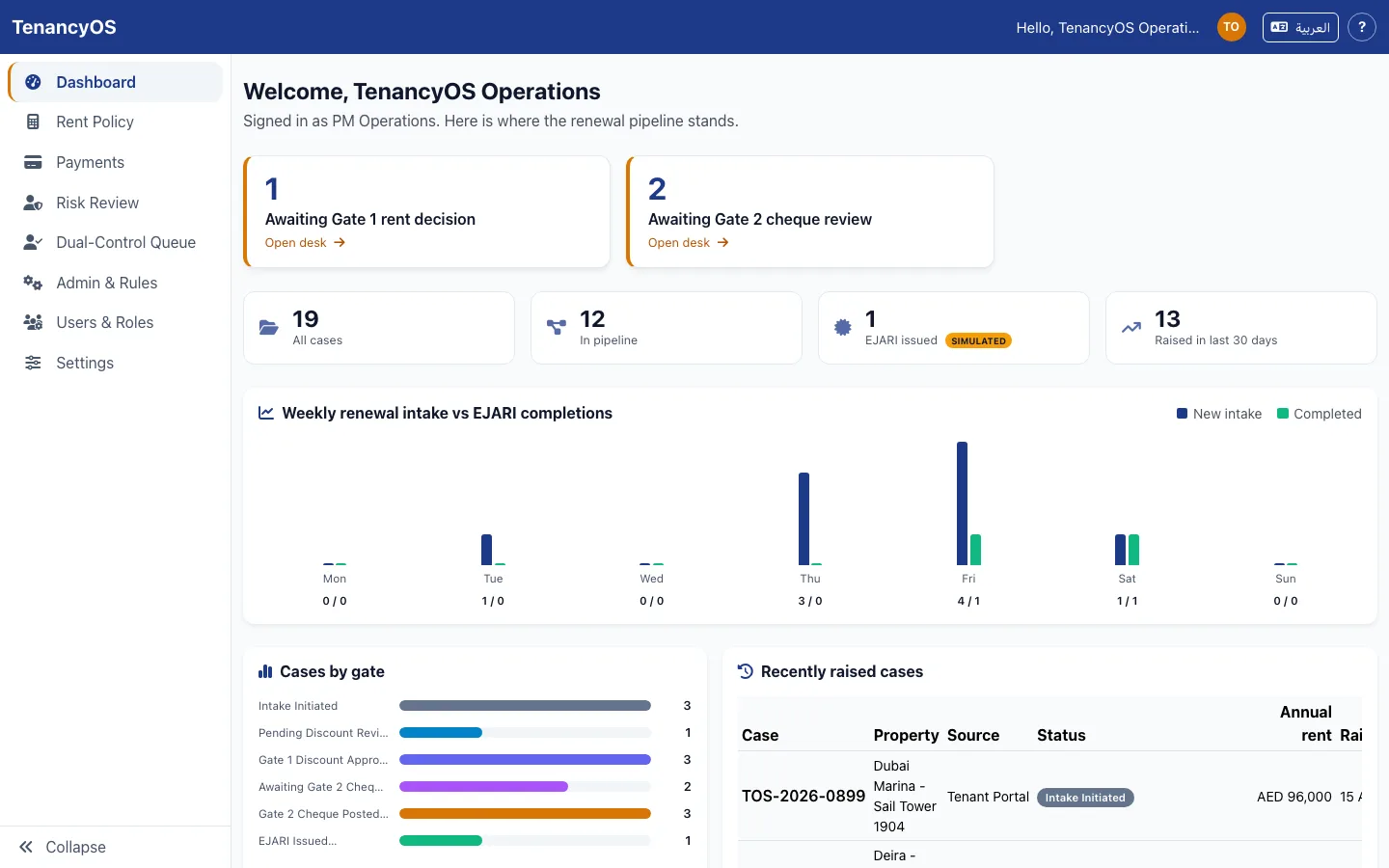This screenshot has height=868, width=1389.
Task: Click the Users & Roles group icon
Action: click(33, 322)
